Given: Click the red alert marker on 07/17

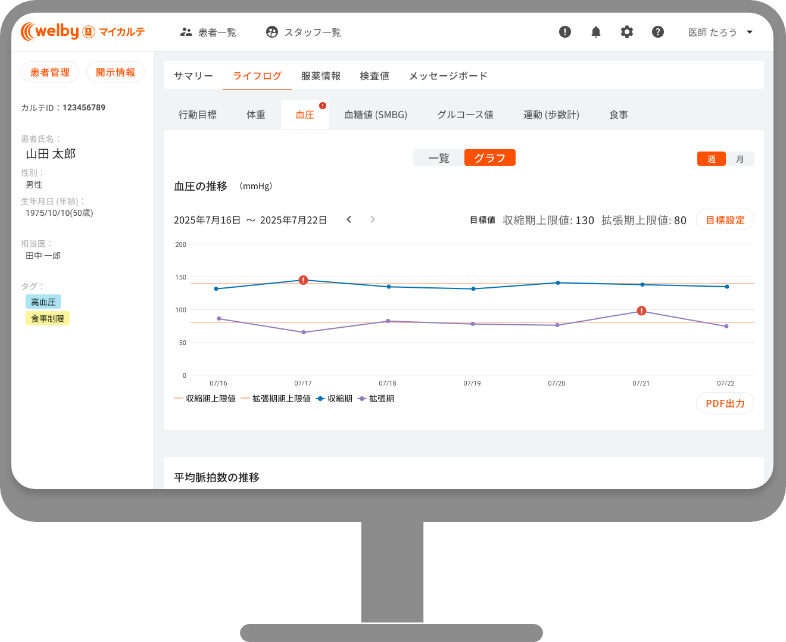Looking at the screenshot, I should 303,280.
